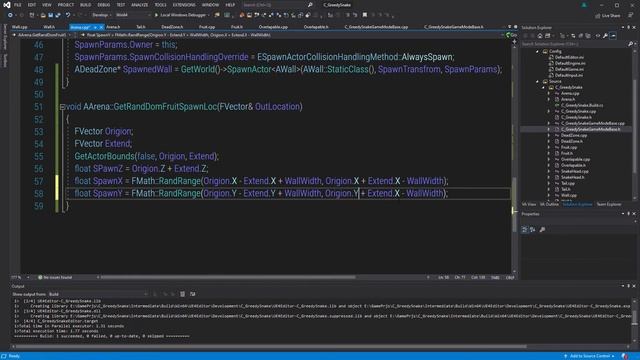The height and width of the screenshot is (360, 640).
Task: Expand the DeadZone.cpp tree node
Action: coord(549,135)
